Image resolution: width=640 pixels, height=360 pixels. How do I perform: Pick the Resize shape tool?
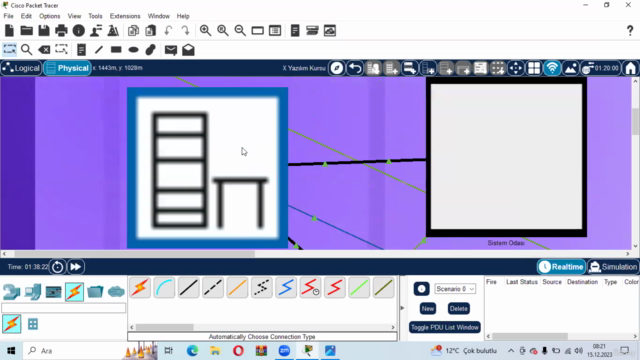point(61,50)
